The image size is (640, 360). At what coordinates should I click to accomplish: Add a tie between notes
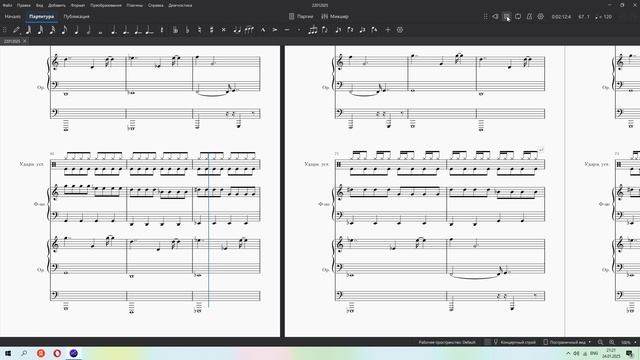pos(237,30)
